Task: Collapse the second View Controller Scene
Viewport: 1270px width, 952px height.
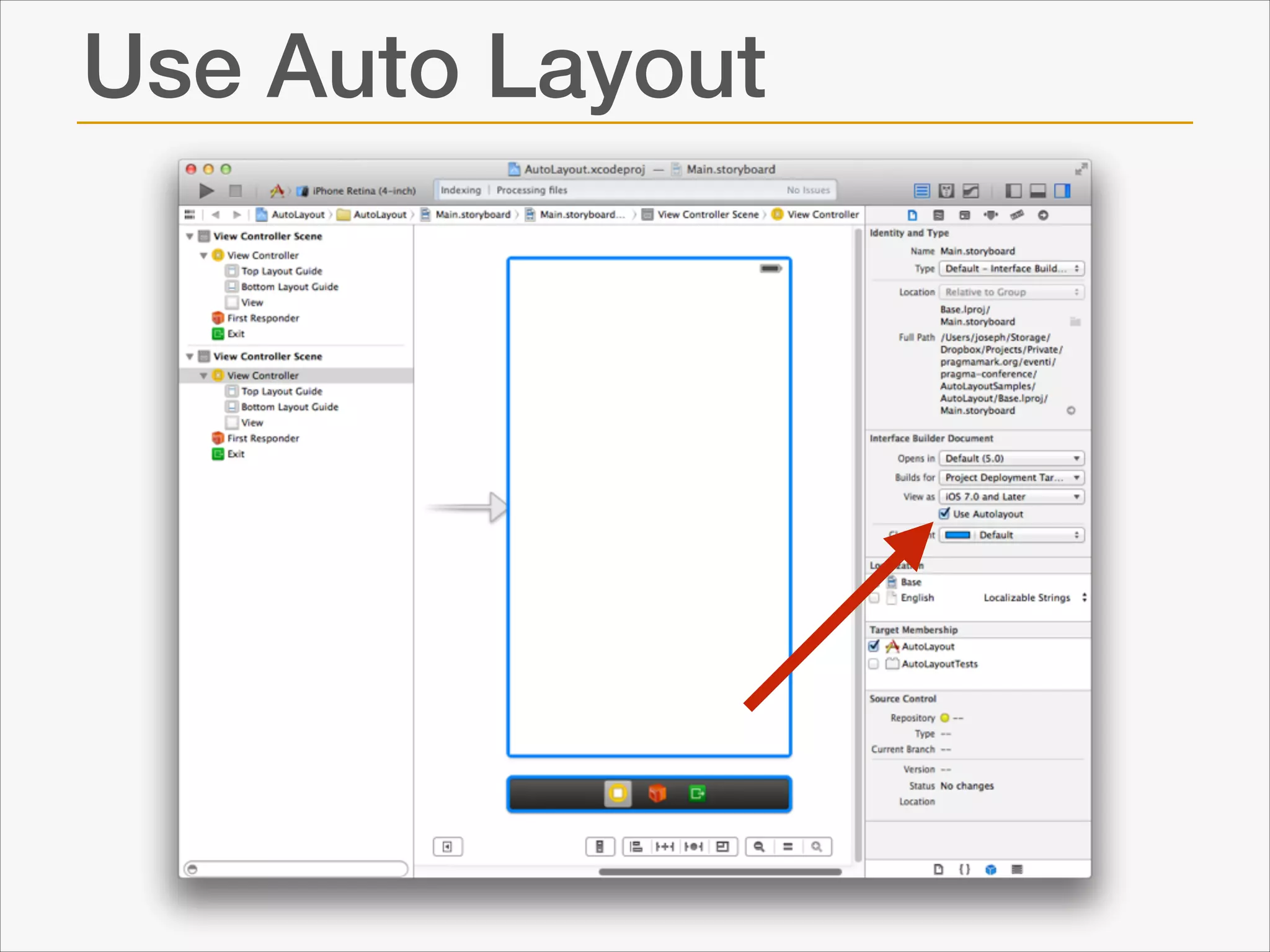Action: pyautogui.click(x=190, y=357)
